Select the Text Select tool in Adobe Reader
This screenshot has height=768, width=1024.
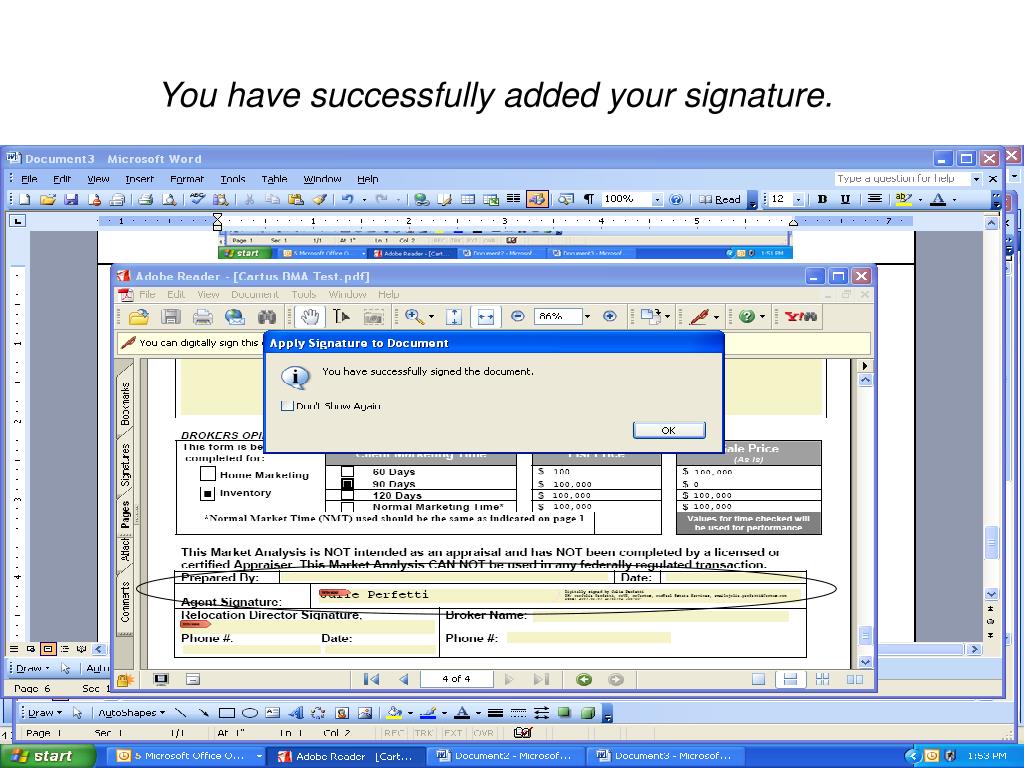coord(341,317)
